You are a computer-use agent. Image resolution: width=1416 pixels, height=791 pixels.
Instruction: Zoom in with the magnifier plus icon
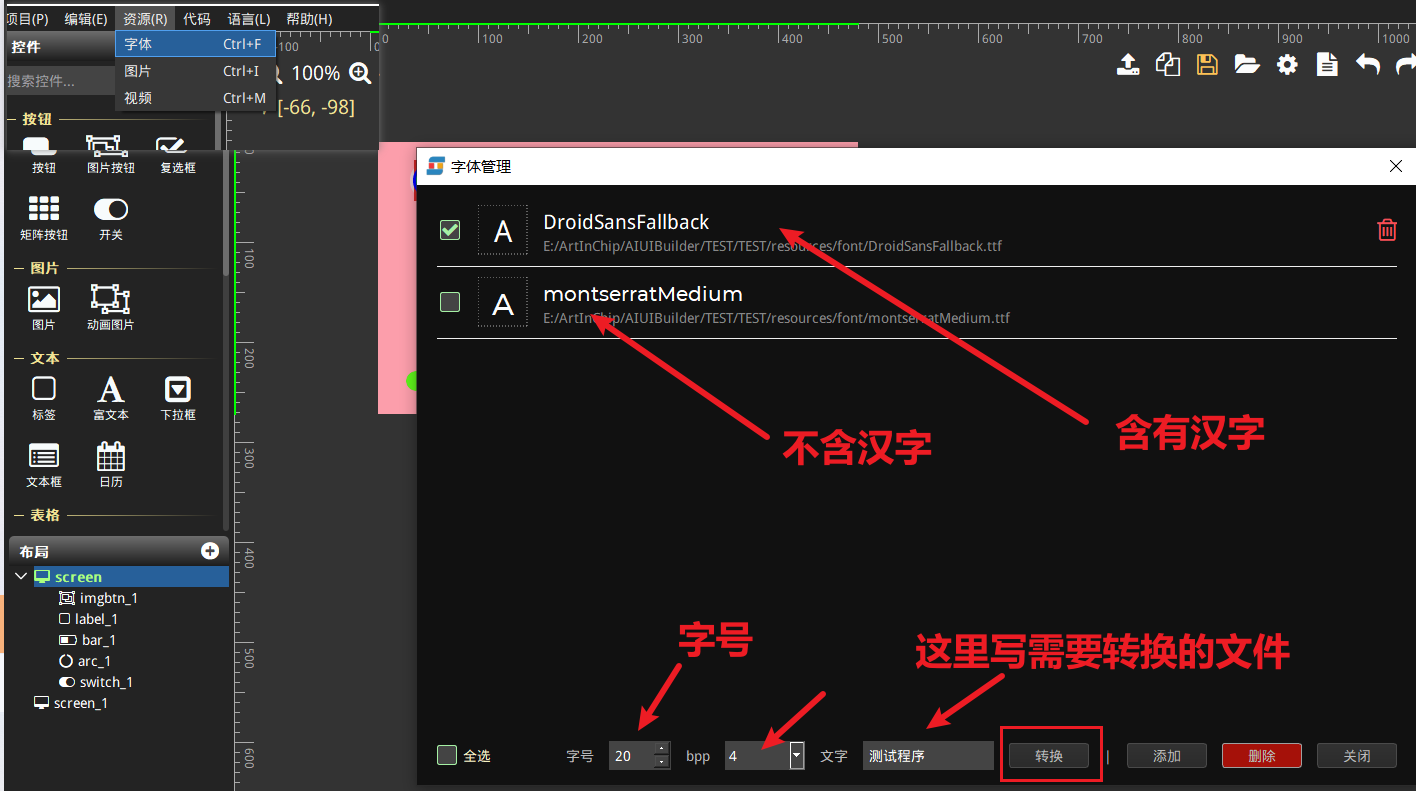[360, 73]
